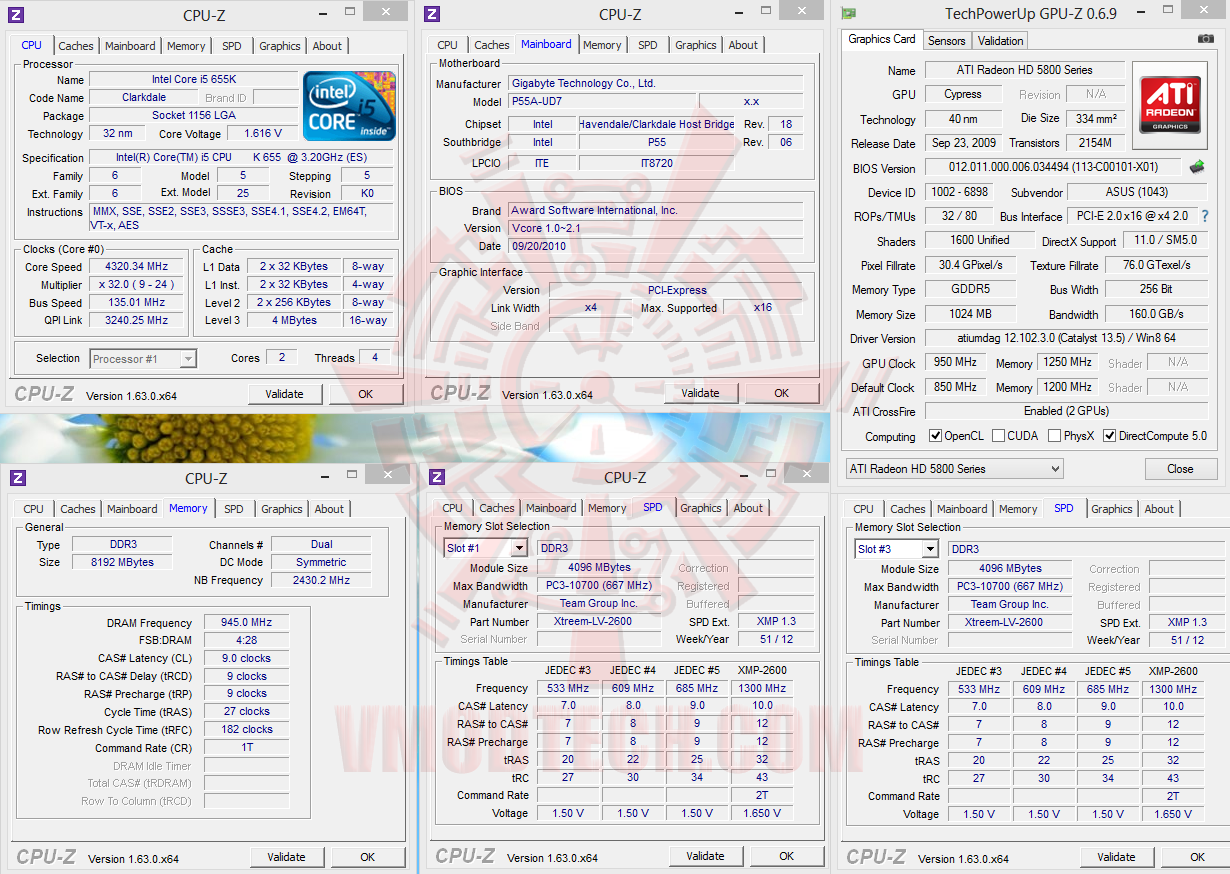Image resolution: width=1230 pixels, height=874 pixels.
Task: Open the Graphics tab in the Slot #3 SPD window
Action: point(1112,509)
